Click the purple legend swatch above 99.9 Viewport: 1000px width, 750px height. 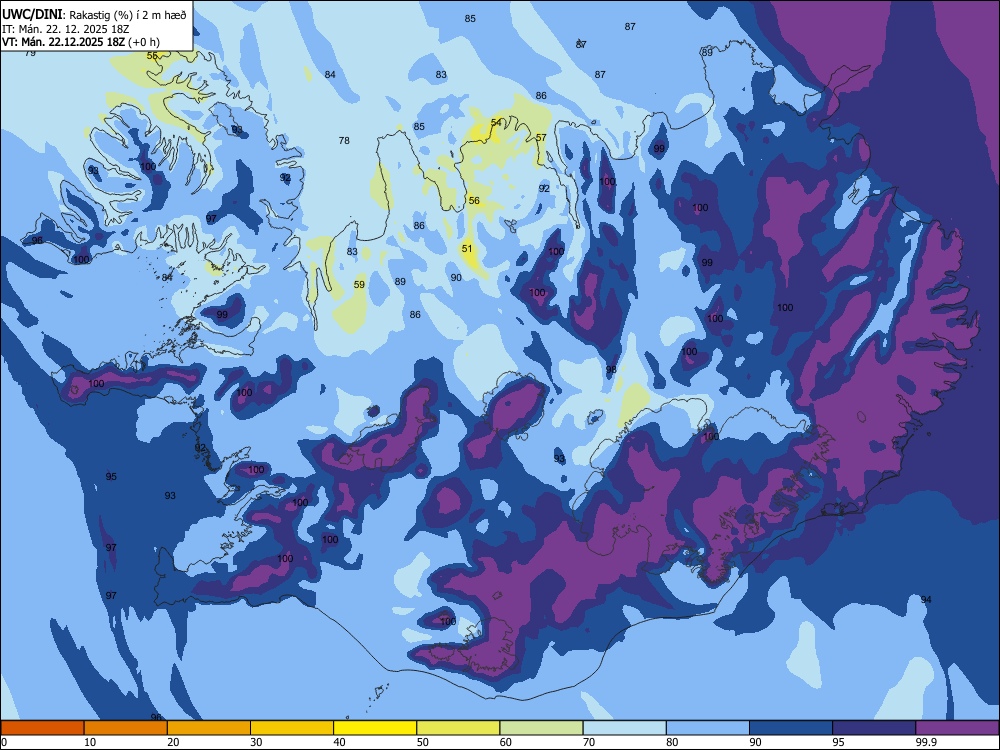coord(957,728)
